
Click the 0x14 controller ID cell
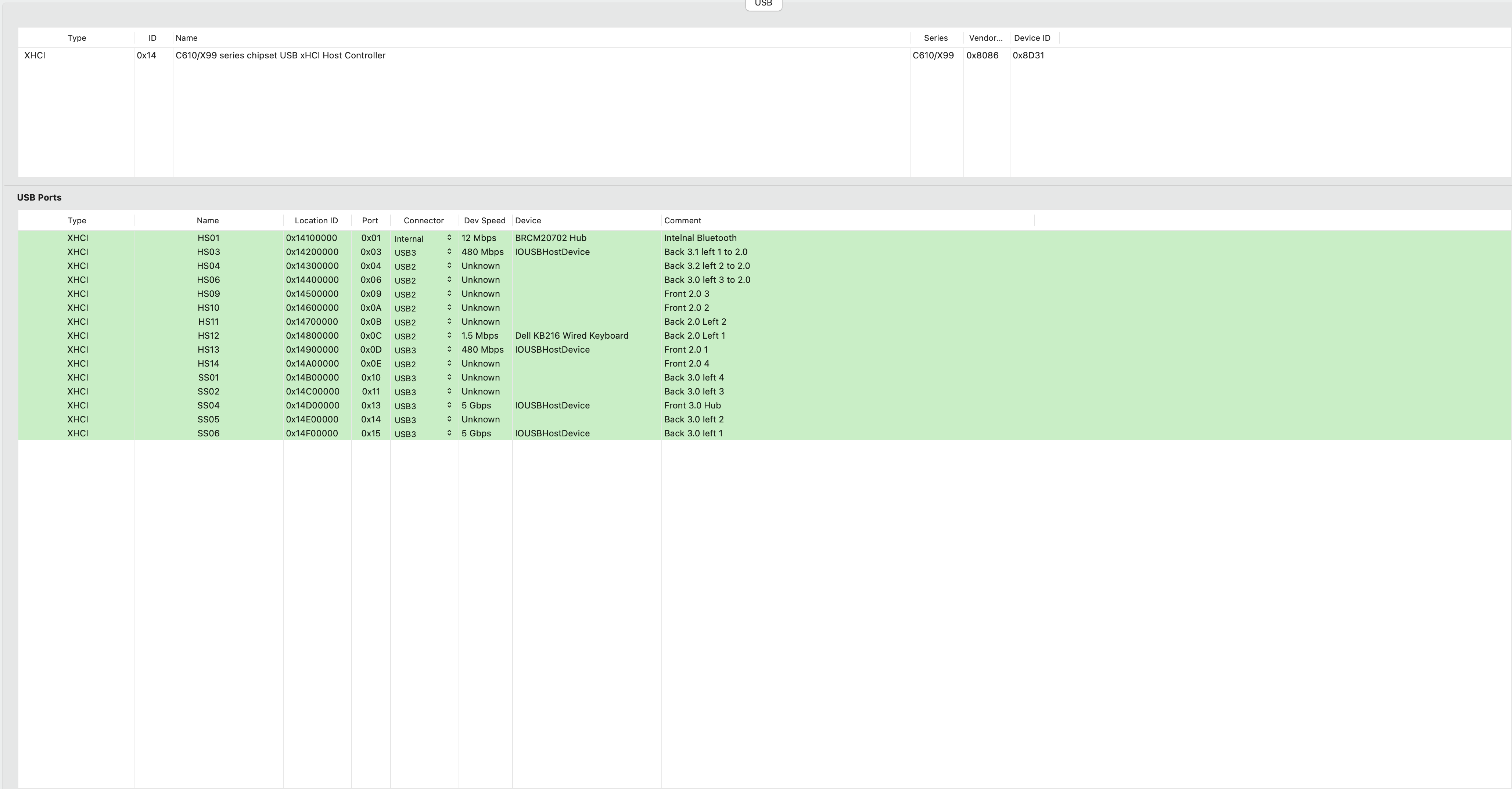point(147,55)
